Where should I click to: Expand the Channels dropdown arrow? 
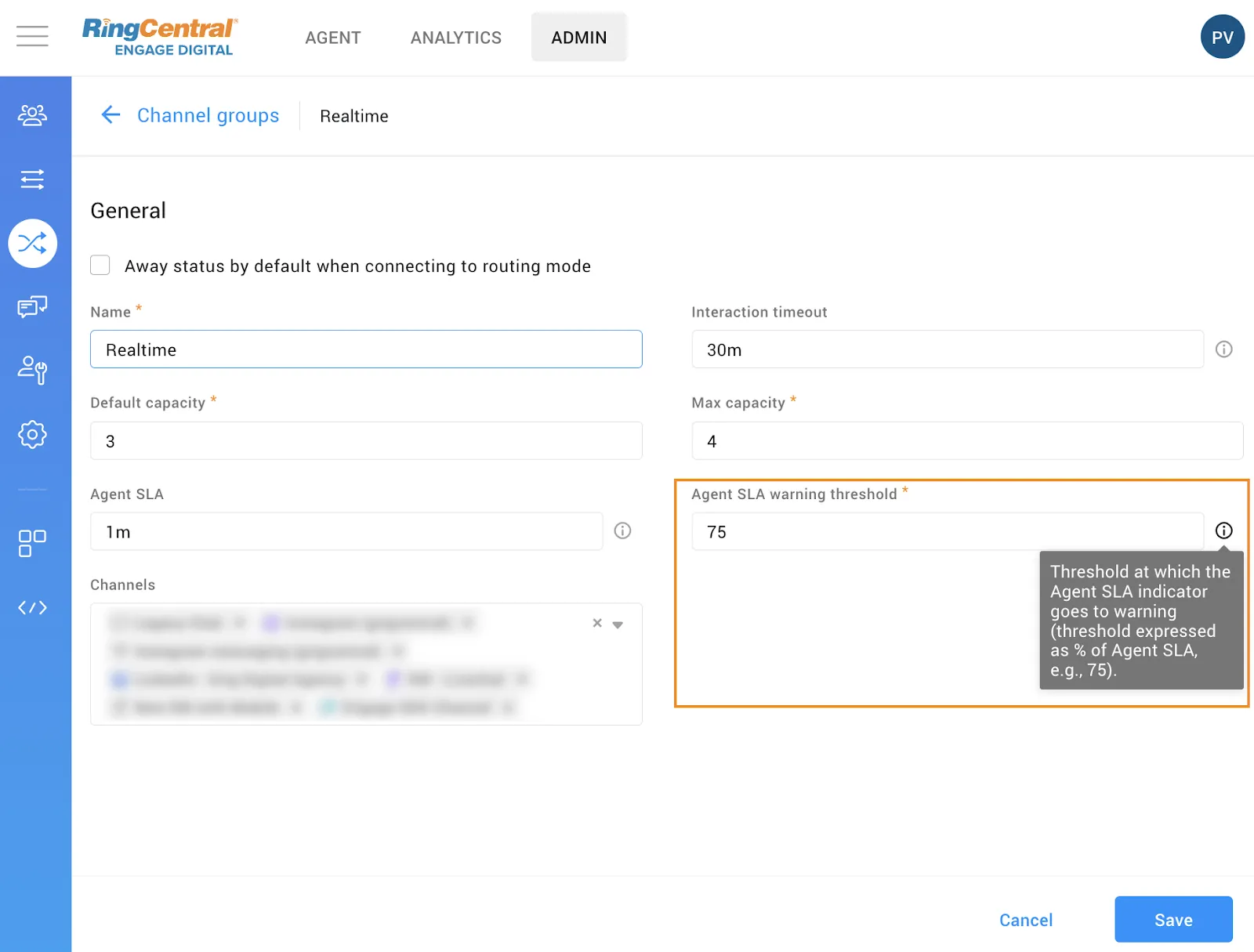pyautogui.click(x=618, y=624)
